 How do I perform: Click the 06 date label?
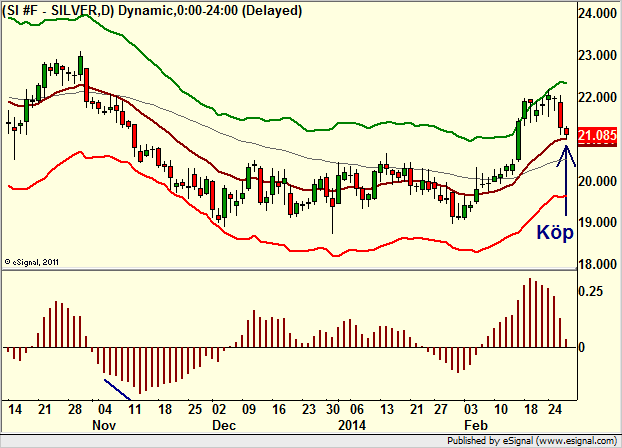click(357, 409)
